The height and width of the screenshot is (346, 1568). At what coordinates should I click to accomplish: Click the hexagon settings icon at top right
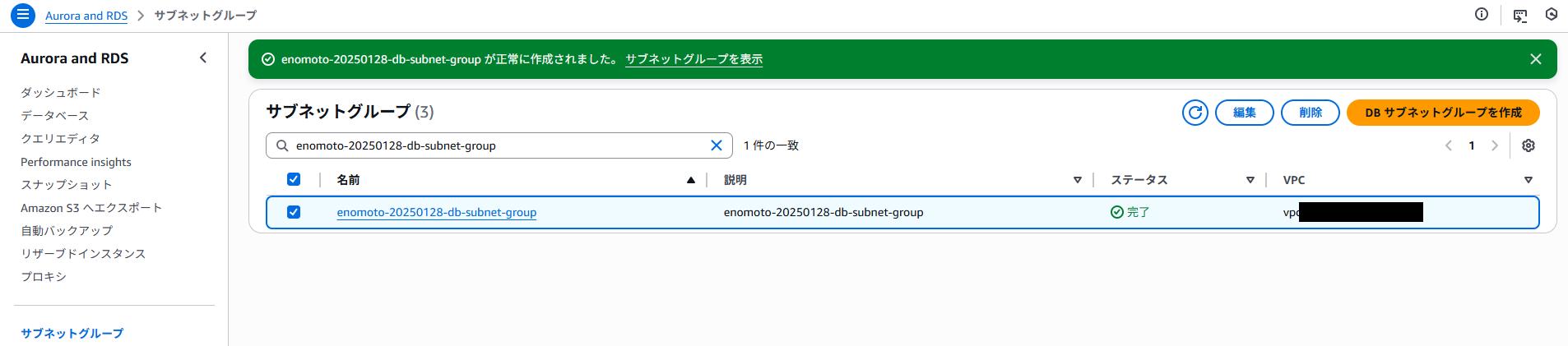(x=1552, y=14)
